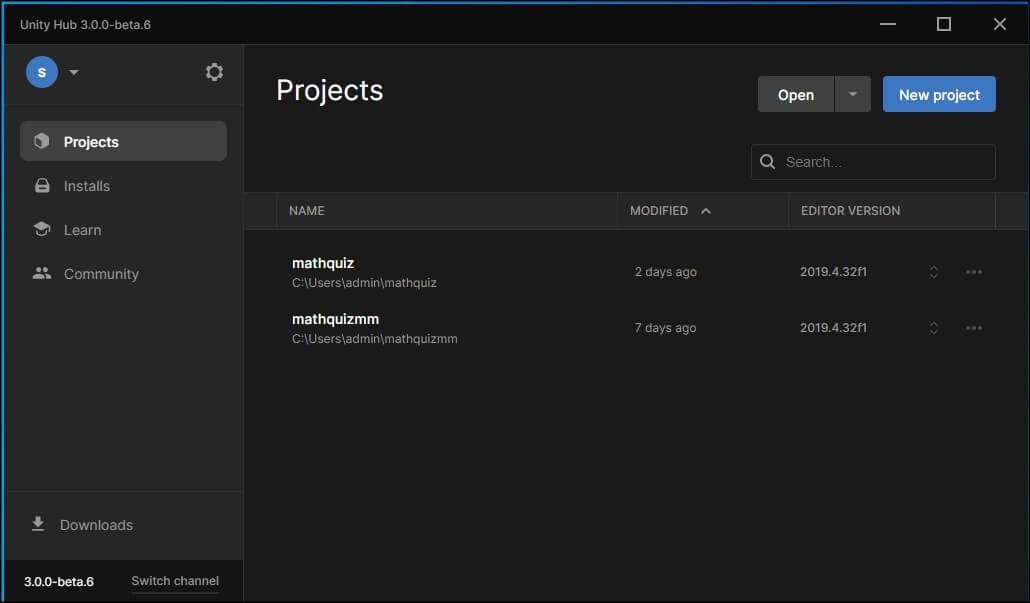This screenshot has width=1030, height=603.
Task: Click the Learn graduation cap icon
Action: coord(42,229)
